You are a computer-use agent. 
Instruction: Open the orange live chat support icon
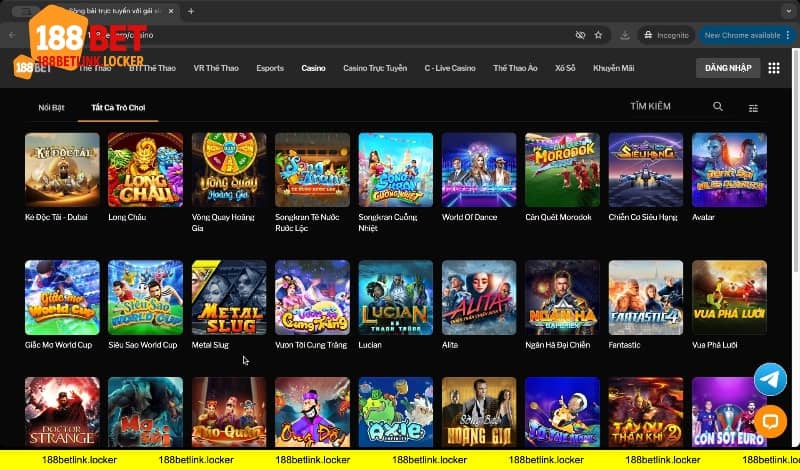[770, 420]
